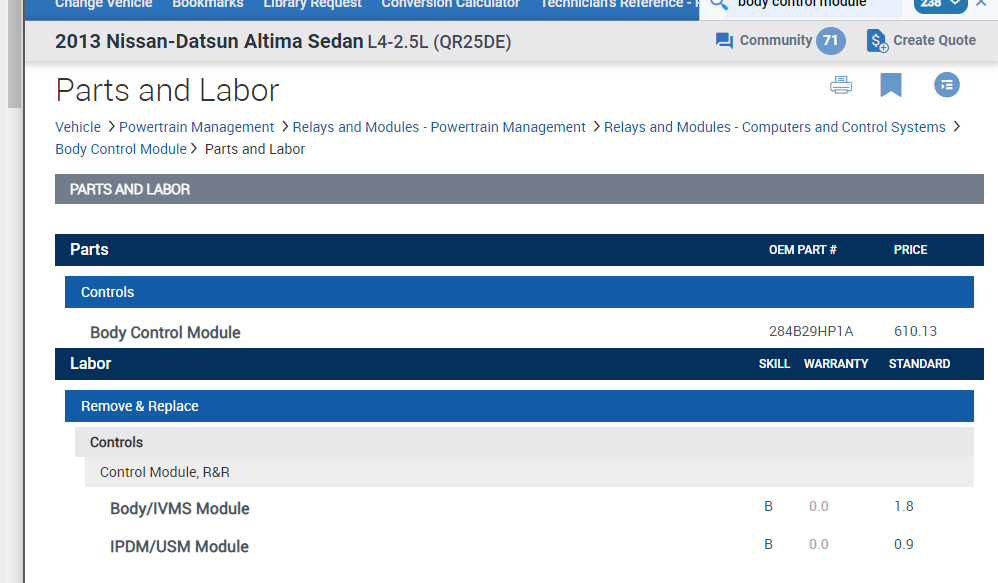The image size is (998, 583).
Task: Bookmark this page with the bookmark icon
Action: [x=890, y=85]
